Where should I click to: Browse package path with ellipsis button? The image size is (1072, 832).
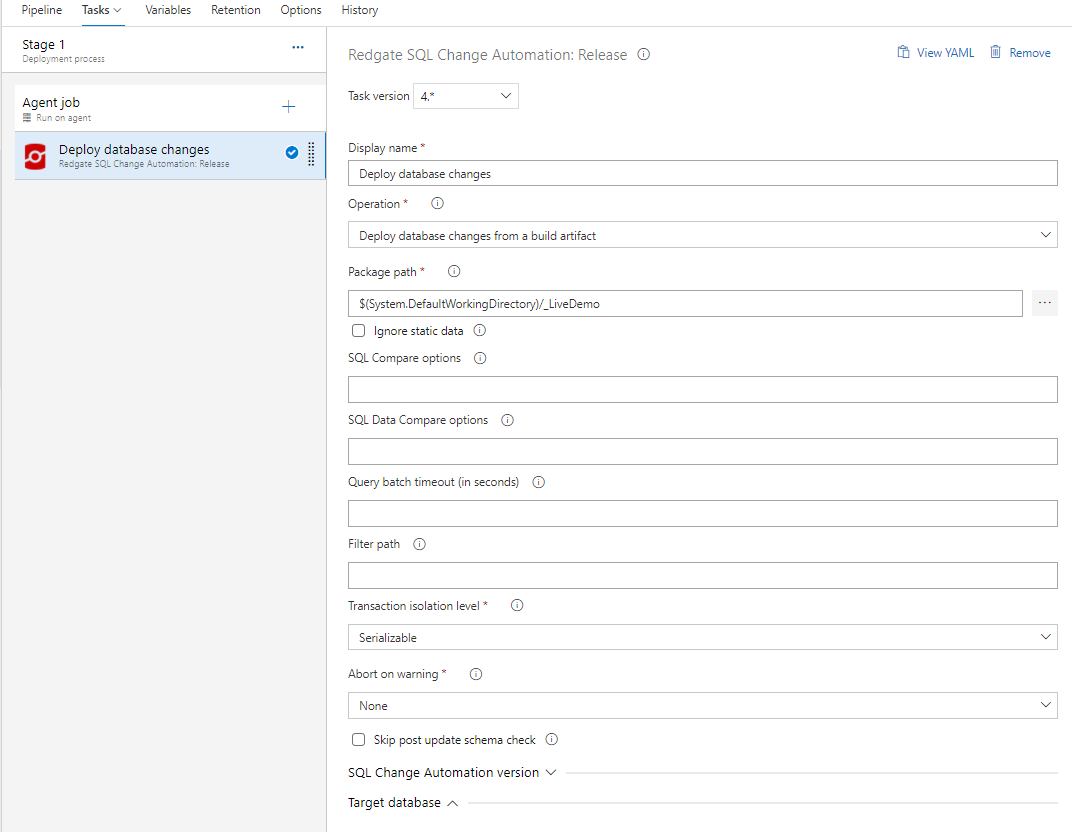pyautogui.click(x=1045, y=303)
